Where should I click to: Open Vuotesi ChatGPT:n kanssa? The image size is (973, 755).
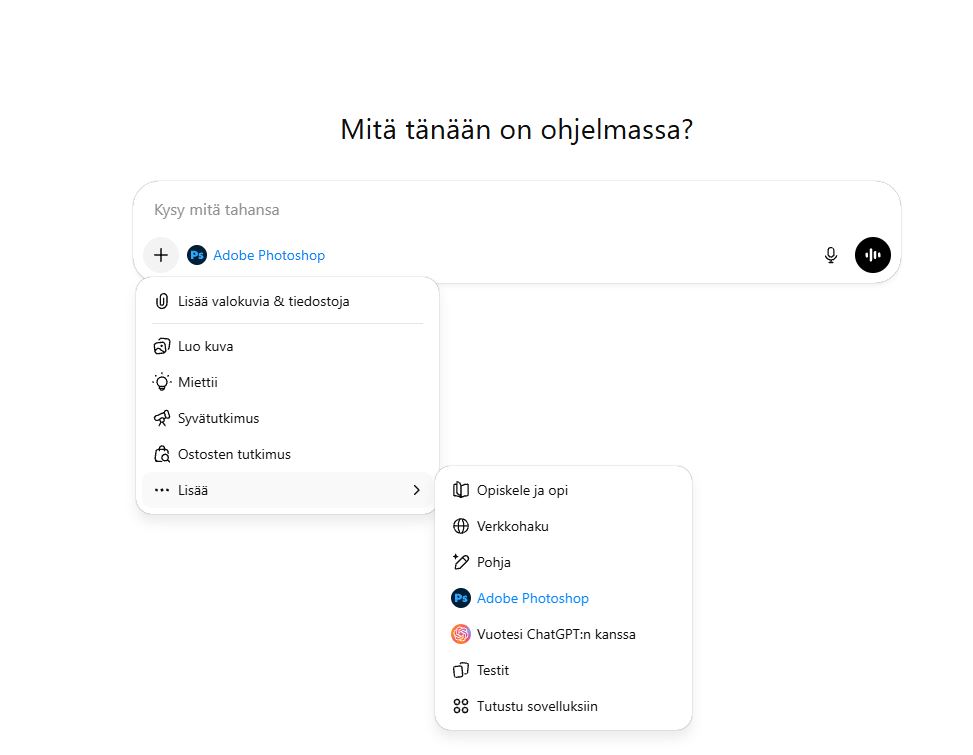[556, 634]
